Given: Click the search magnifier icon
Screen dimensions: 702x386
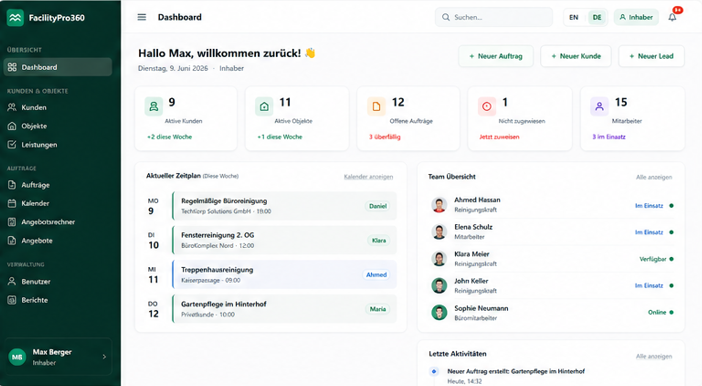Looking at the screenshot, I should (x=445, y=17).
